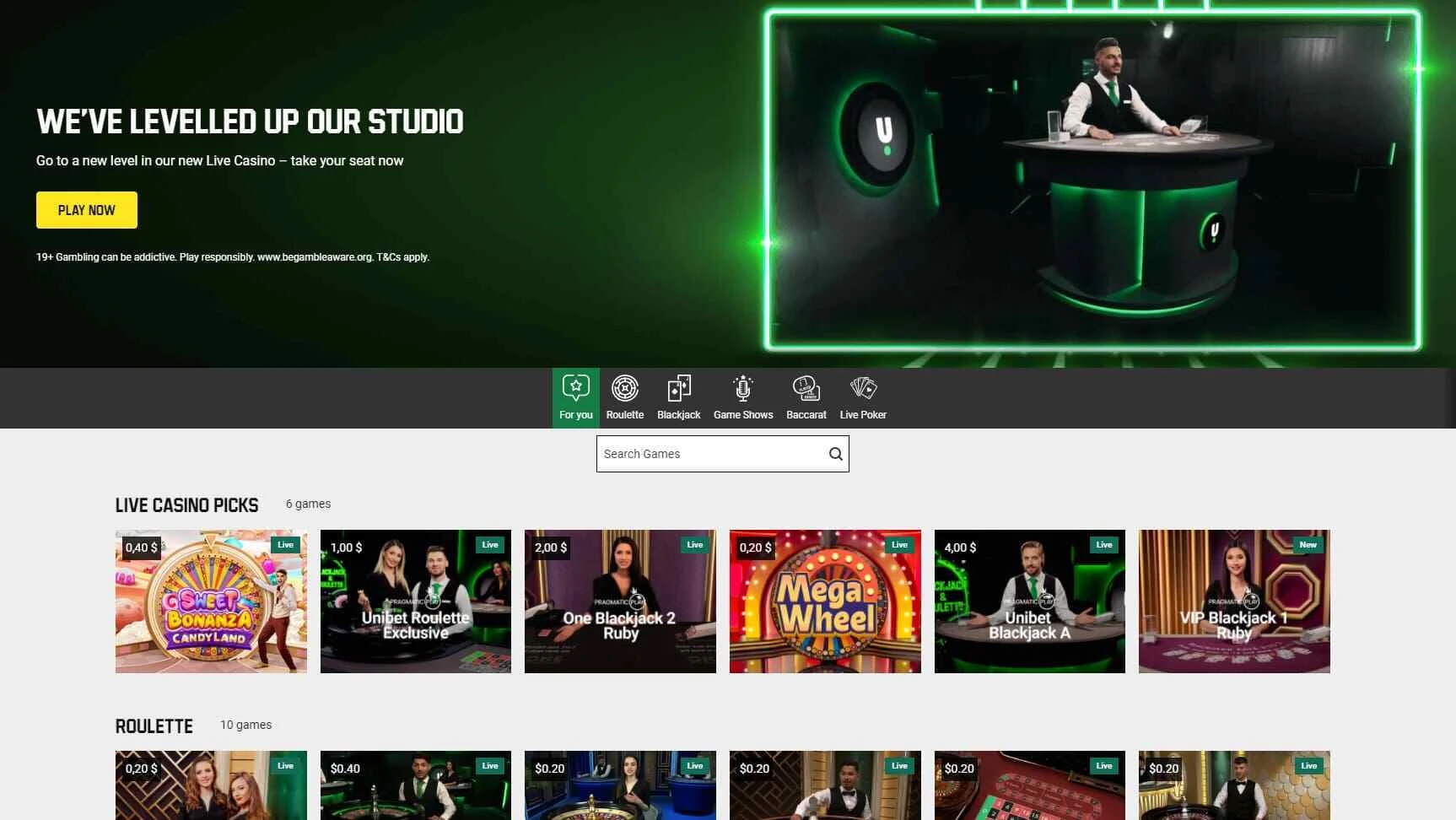The width and height of the screenshot is (1456, 820).
Task: Click the '6 games' count text
Action: (x=308, y=504)
